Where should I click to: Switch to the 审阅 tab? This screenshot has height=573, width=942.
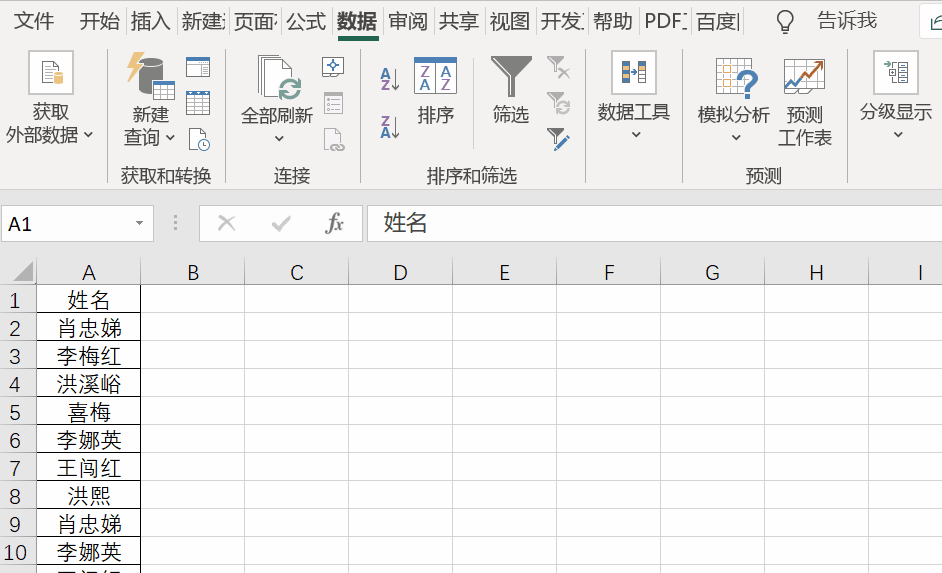point(408,21)
